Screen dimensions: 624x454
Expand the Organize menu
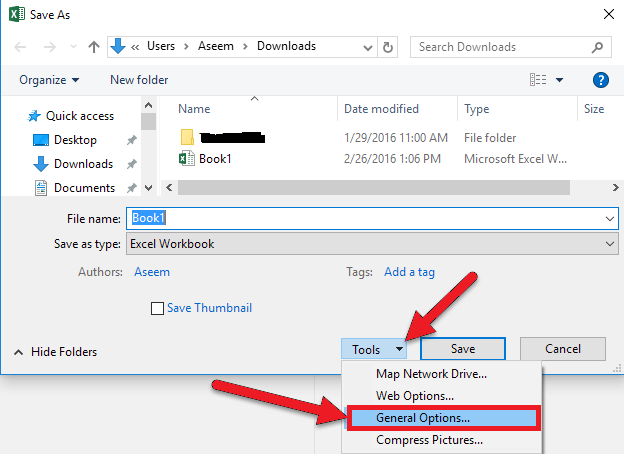49,80
